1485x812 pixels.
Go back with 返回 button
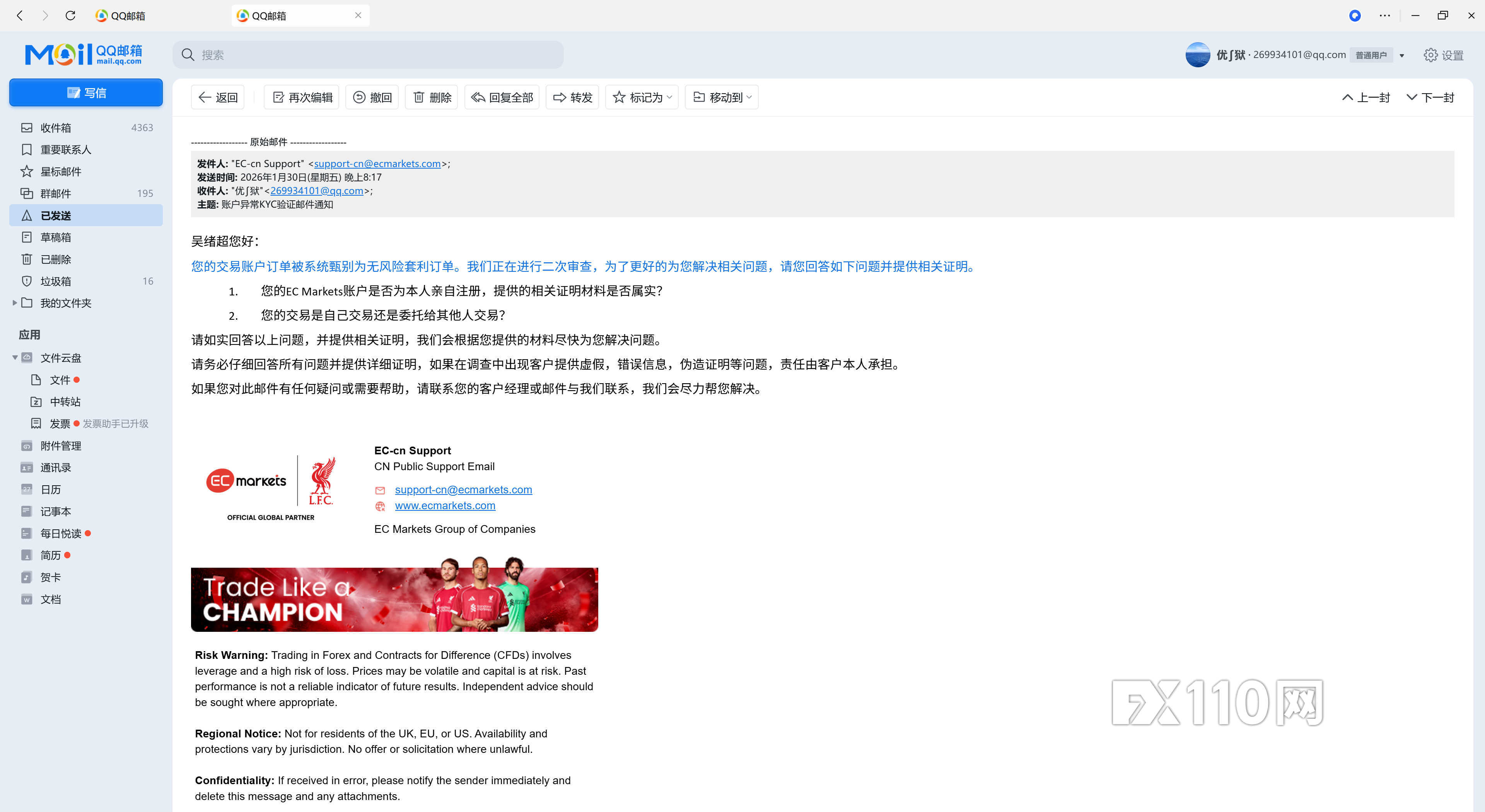pos(218,97)
